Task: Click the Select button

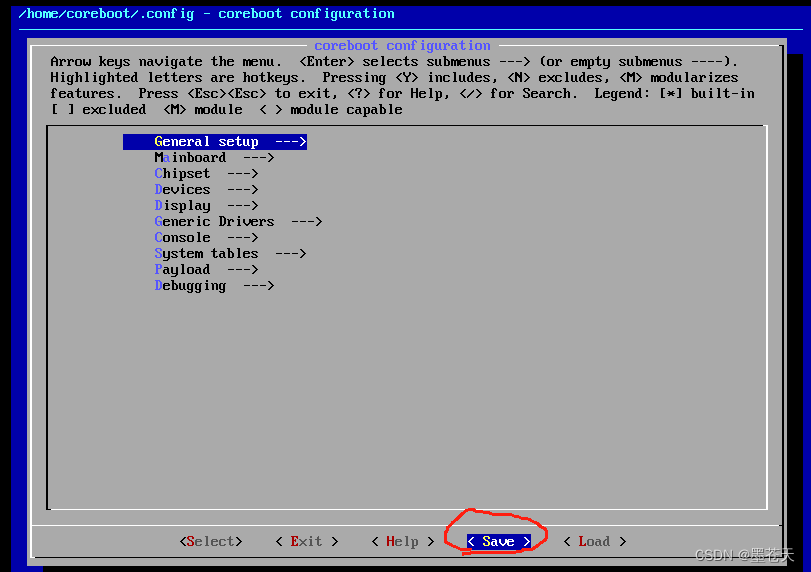Action: point(211,541)
